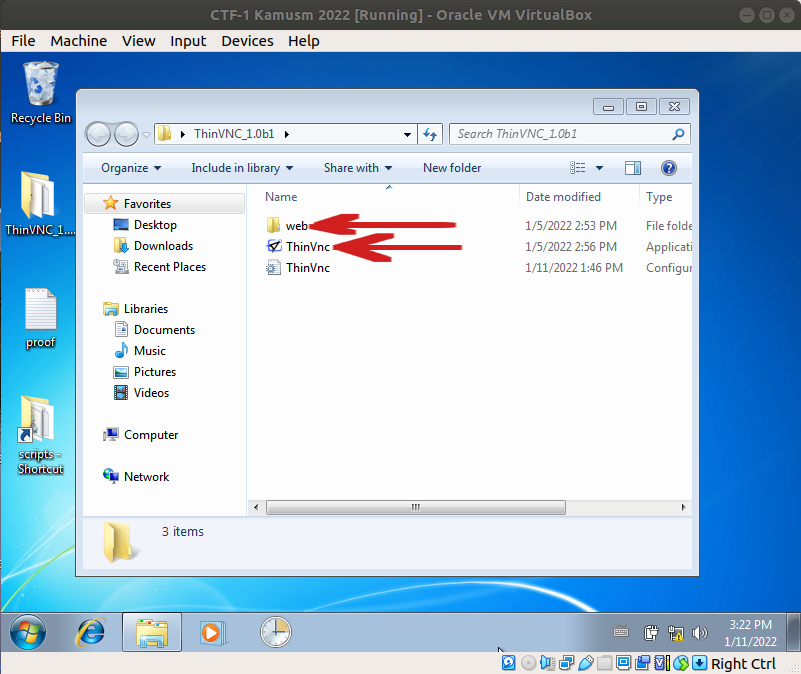Sort by Name column header
This screenshot has height=674, width=801.
click(281, 197)
